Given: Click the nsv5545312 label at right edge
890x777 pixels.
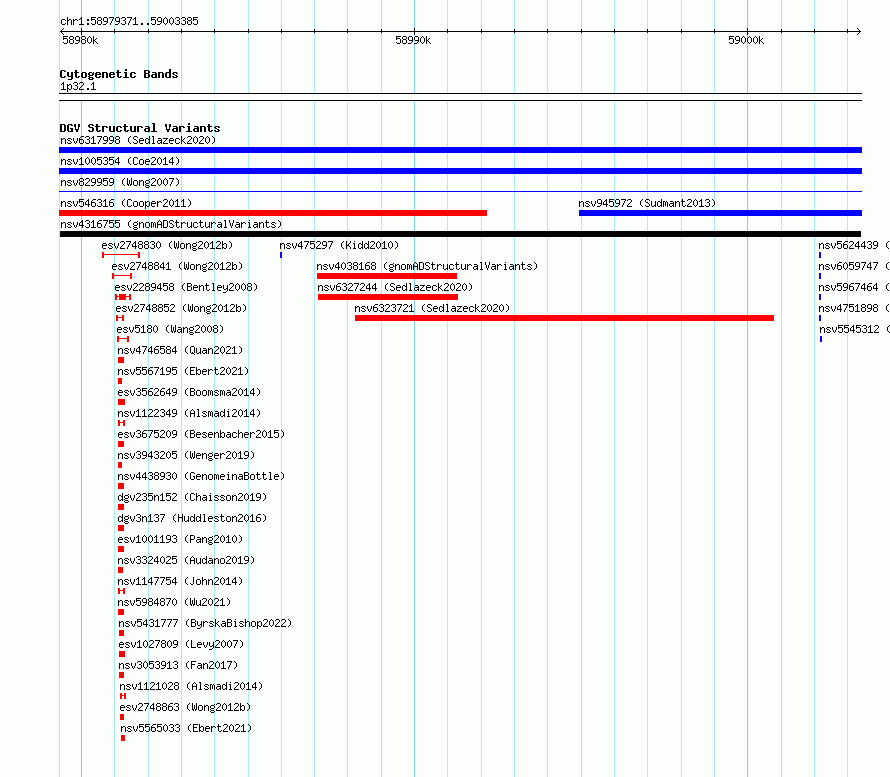Looking at the screenshot, I should 854,329.
